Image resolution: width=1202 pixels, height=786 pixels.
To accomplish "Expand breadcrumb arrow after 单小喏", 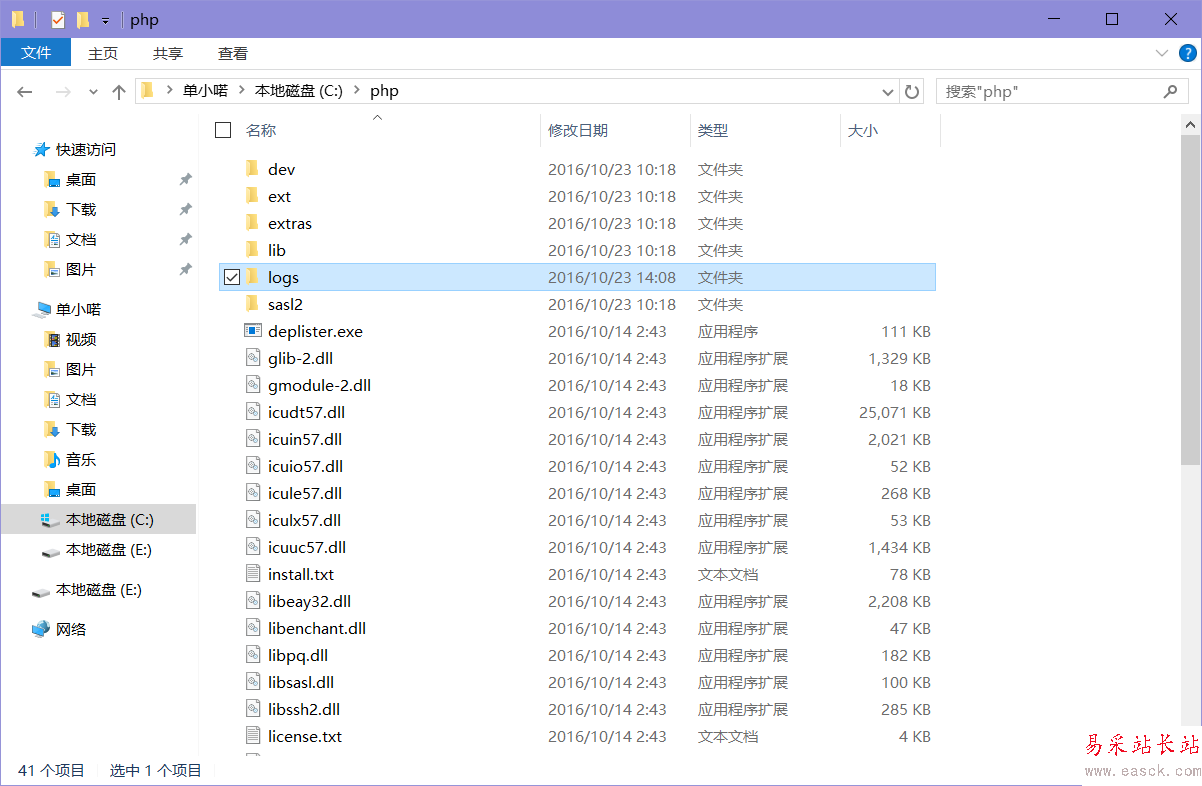I will [242, 91].
